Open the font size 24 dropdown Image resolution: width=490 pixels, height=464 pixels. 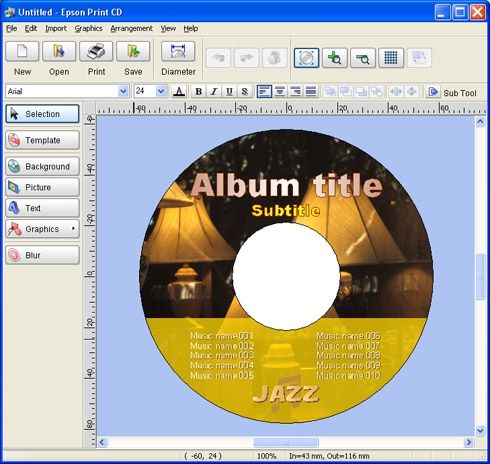point(161,91)
